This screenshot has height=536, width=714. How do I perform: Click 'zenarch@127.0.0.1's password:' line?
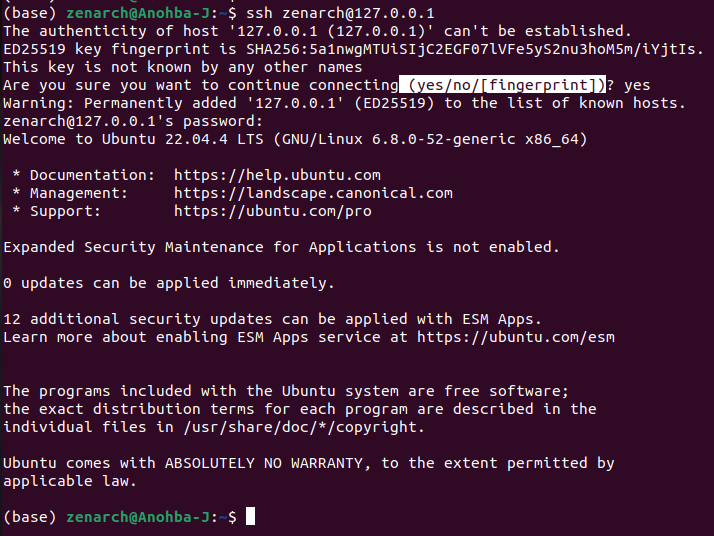(133, 121)
